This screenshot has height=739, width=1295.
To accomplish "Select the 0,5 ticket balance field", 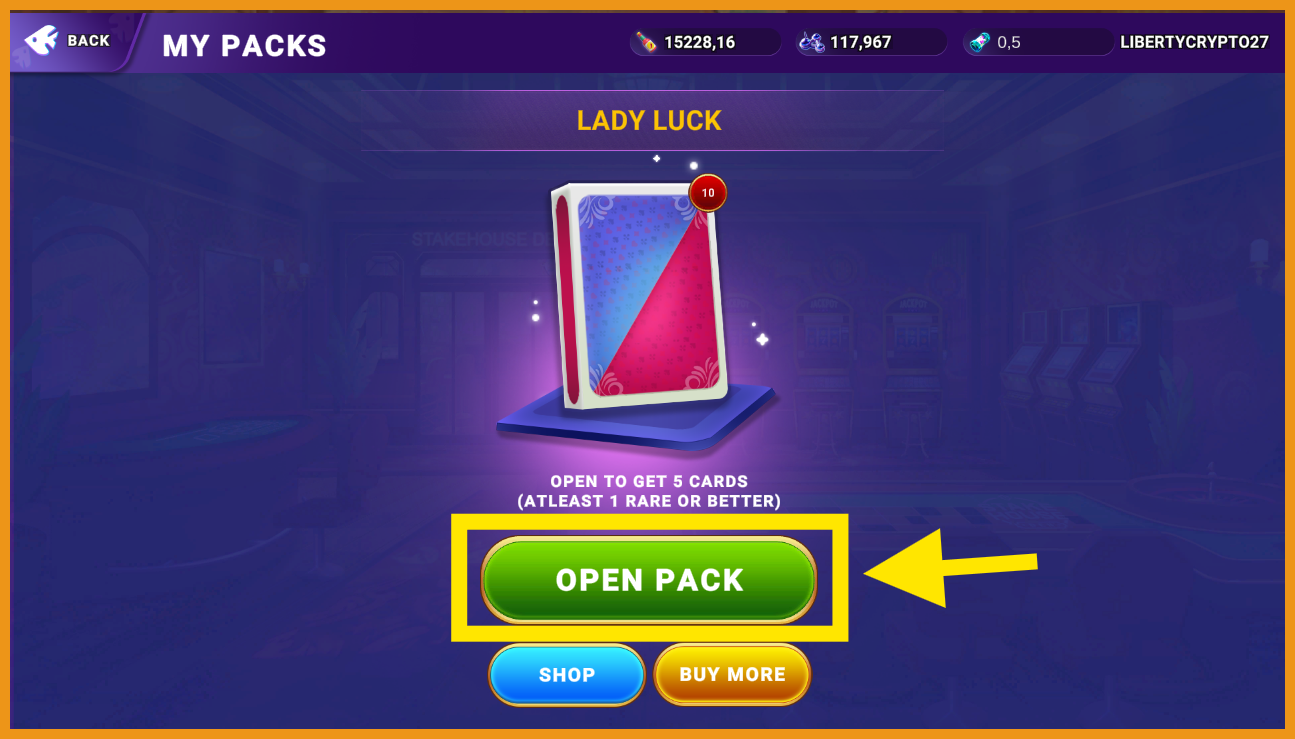I will [1038, 42].
